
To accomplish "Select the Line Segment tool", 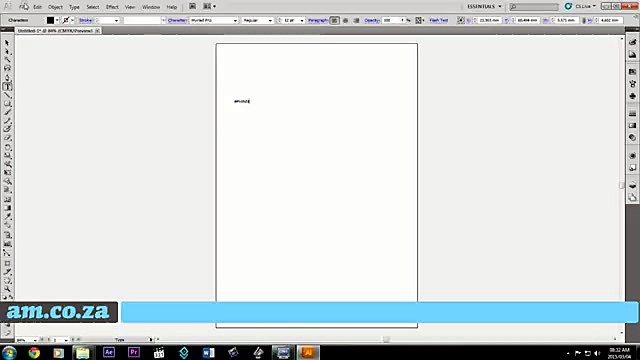I will coord(7,95).
